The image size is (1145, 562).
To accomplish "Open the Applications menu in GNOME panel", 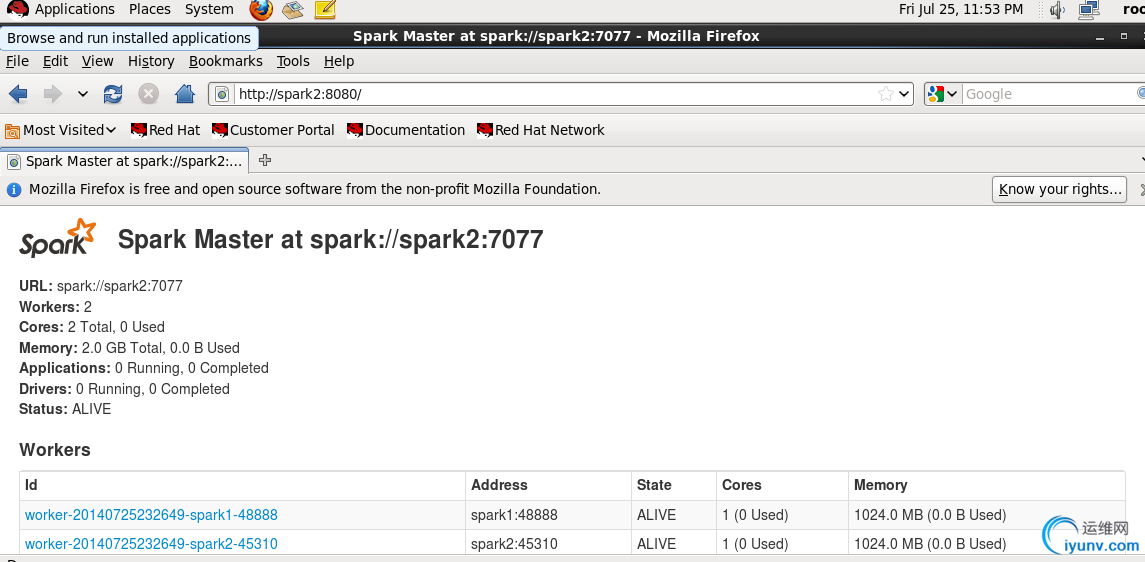I will tap(74, 9).
